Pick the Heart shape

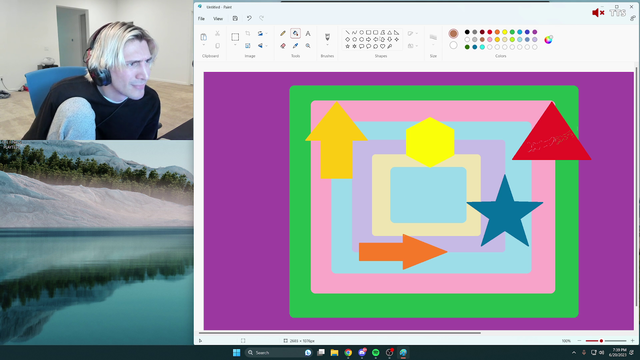click(382, 47)
